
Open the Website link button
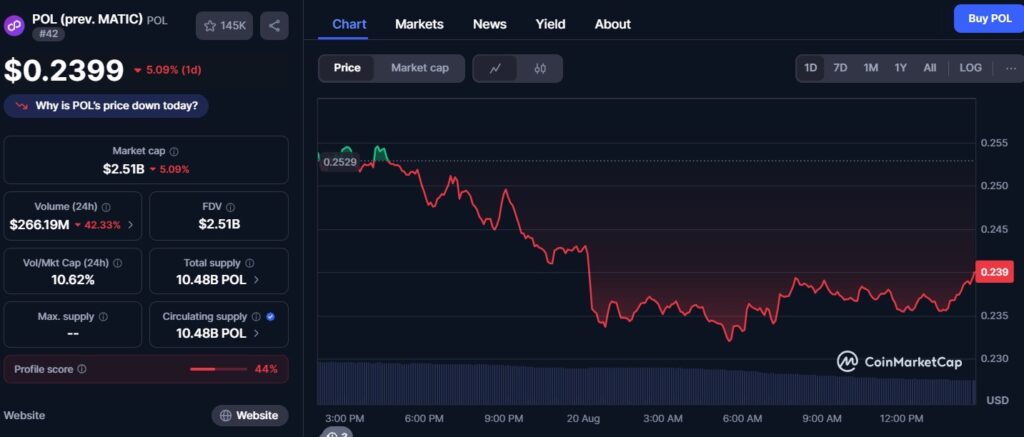click(249, 415)
